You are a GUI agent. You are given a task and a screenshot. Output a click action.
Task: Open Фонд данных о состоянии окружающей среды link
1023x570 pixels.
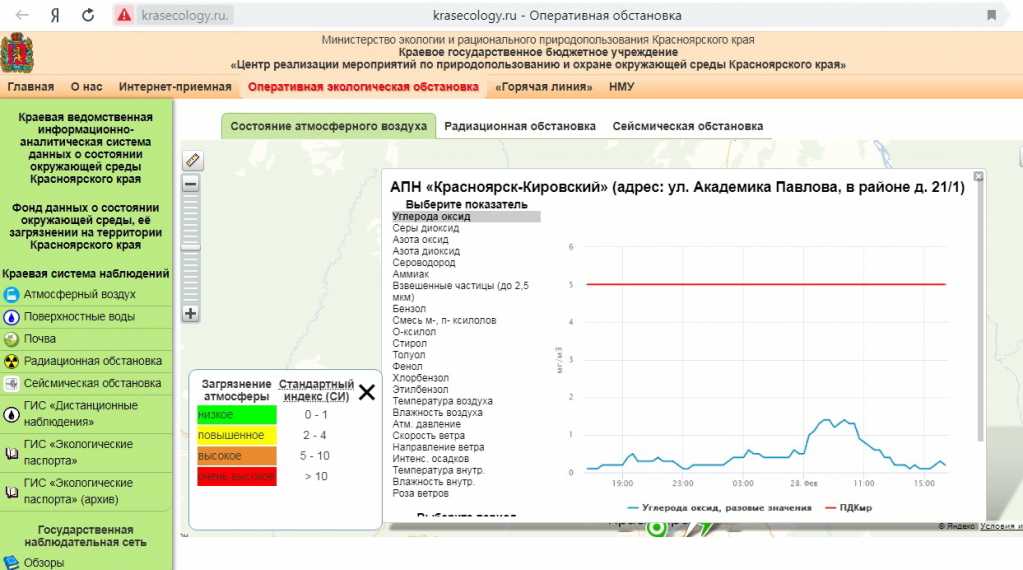pyautogui.click(x=85, y=226)
